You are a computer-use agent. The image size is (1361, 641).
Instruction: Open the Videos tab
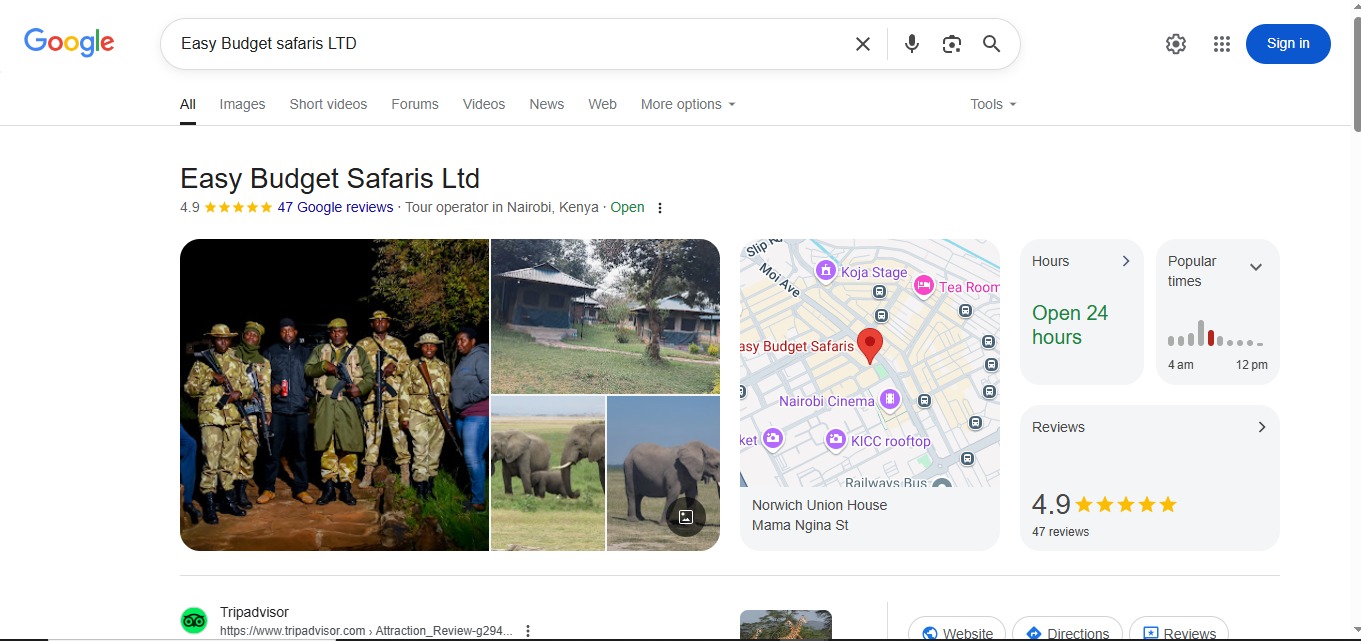pyautogui.click(x=484, y=104)
